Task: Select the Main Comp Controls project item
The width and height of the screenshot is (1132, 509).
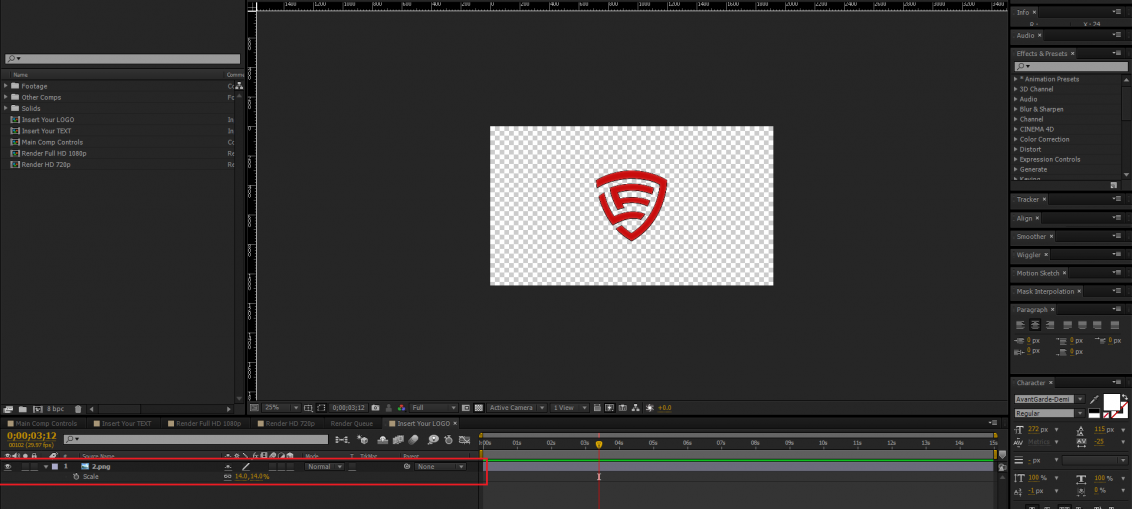Action: point(52,142)
